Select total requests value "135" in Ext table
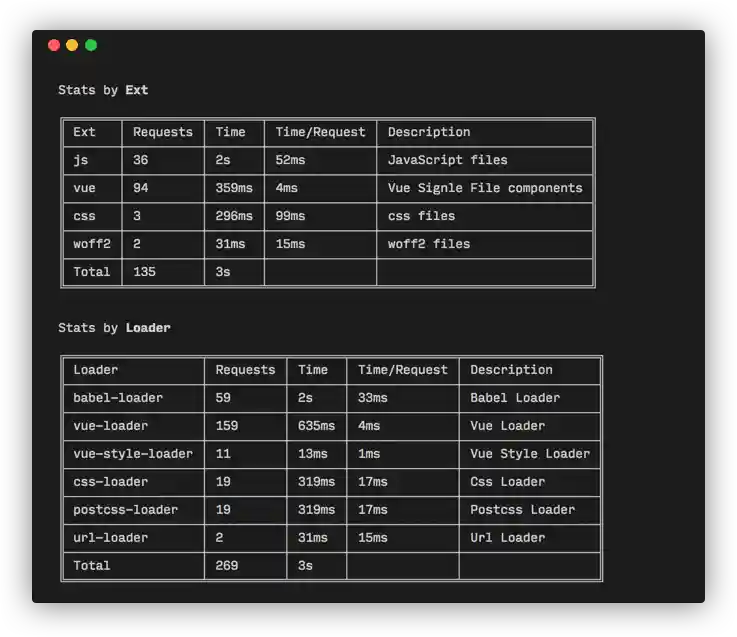This screenshot has height=637, width=737. coord(145,272)
